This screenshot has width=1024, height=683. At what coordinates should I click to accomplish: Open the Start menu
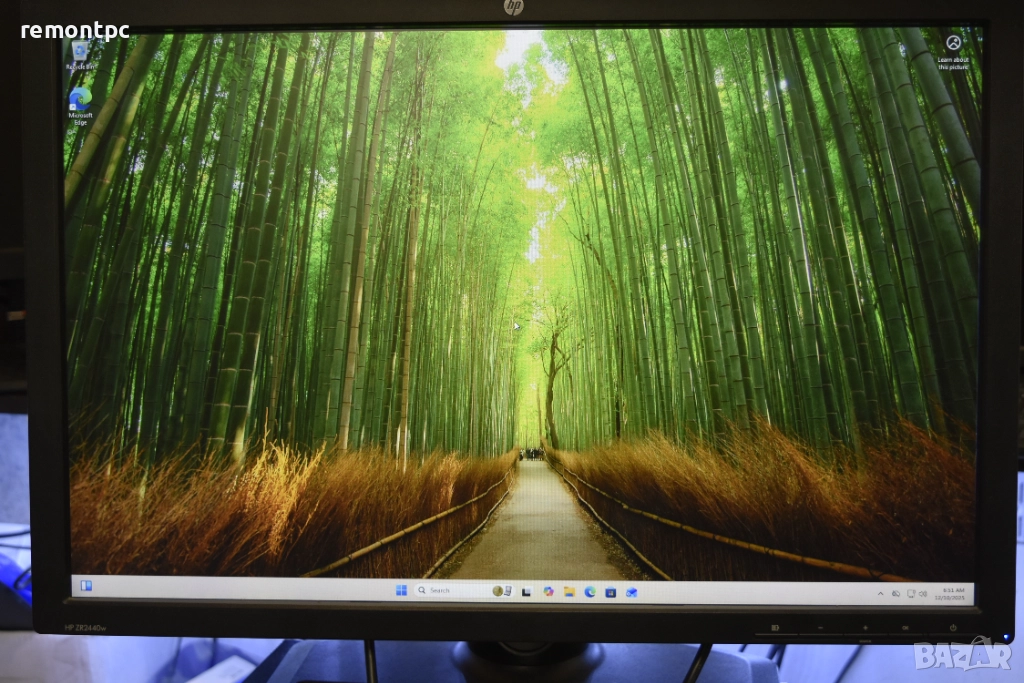401,591
